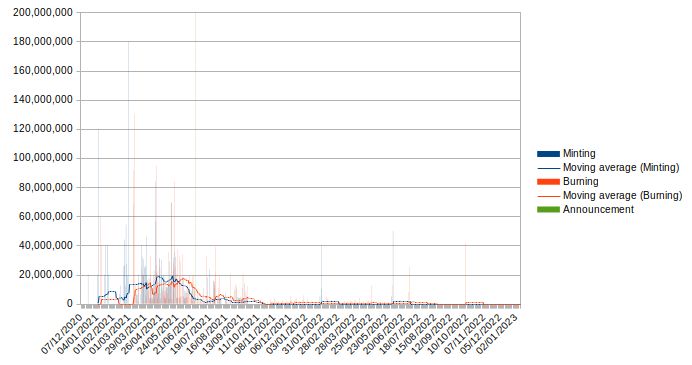Select the 'Burning' legend label
The width and height of the screenshot is (692, 365).
tap(580, 181)
